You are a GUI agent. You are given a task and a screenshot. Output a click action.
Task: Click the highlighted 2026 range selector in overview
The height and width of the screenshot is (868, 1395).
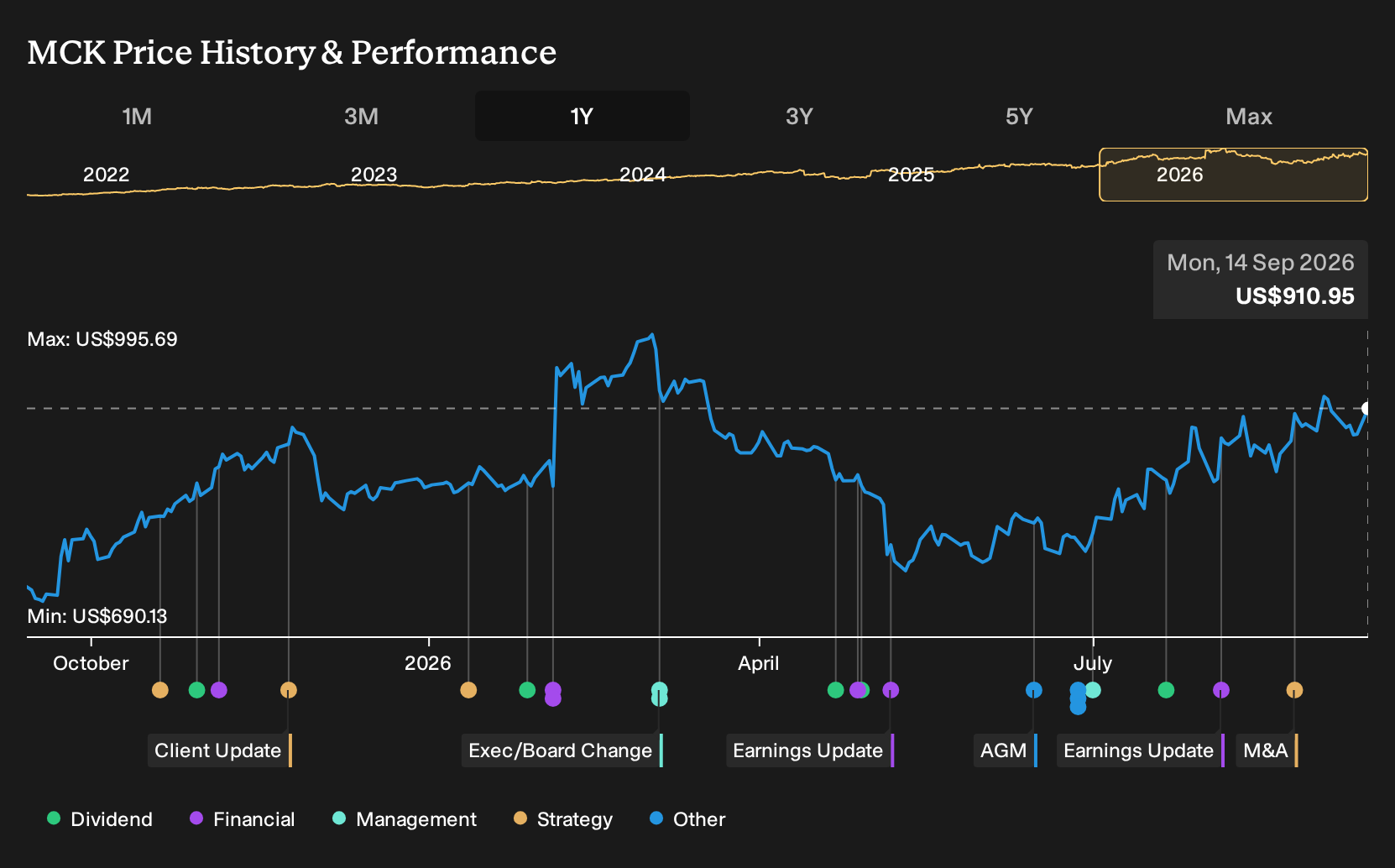1234,175
